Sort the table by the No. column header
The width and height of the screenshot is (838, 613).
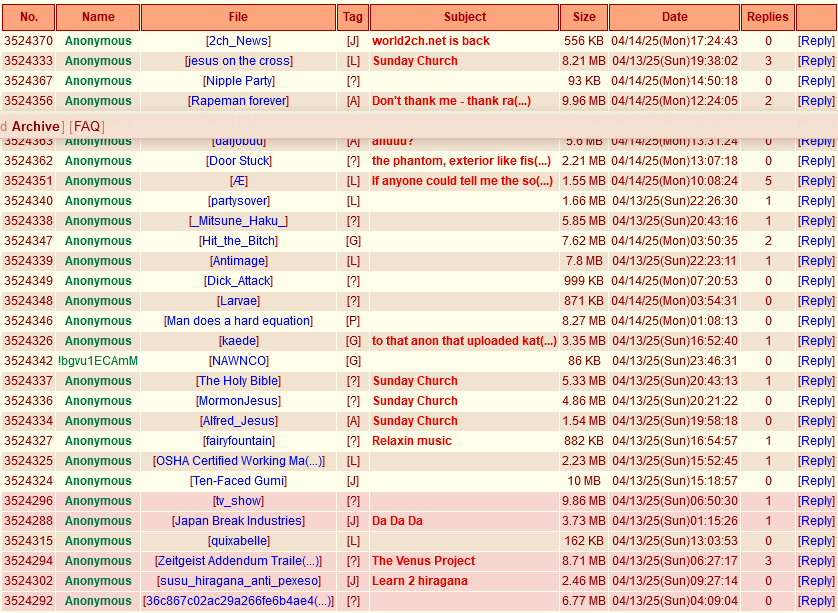(x=29, y=17)
